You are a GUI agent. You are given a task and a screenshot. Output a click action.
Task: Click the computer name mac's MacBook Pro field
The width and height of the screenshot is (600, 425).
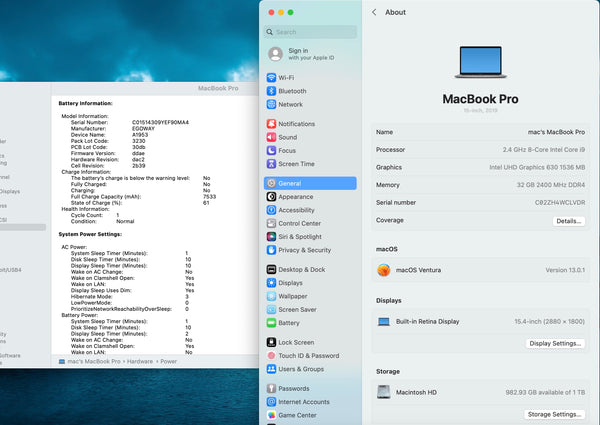coord(556,132)
